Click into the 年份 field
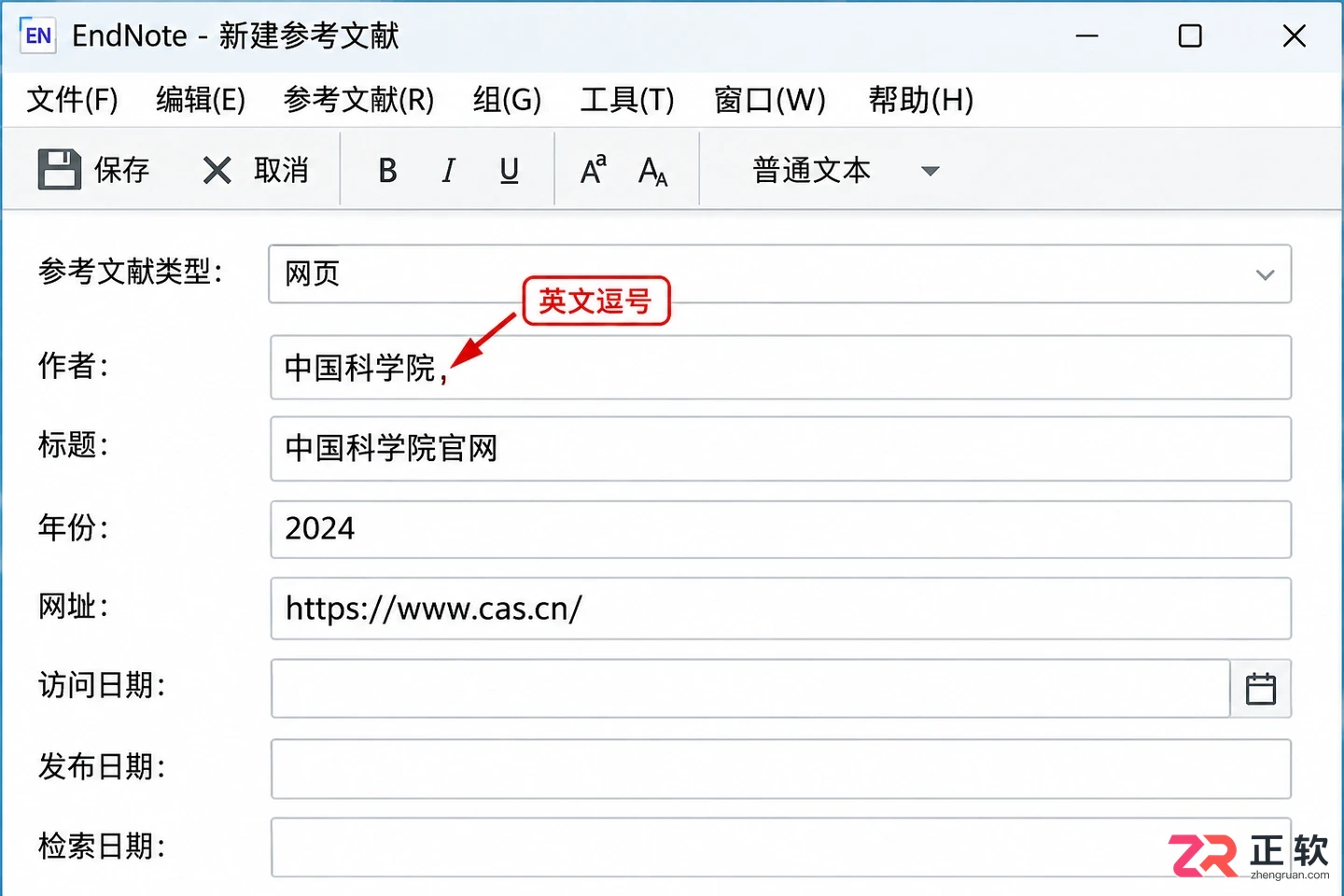 coord(780,529)
